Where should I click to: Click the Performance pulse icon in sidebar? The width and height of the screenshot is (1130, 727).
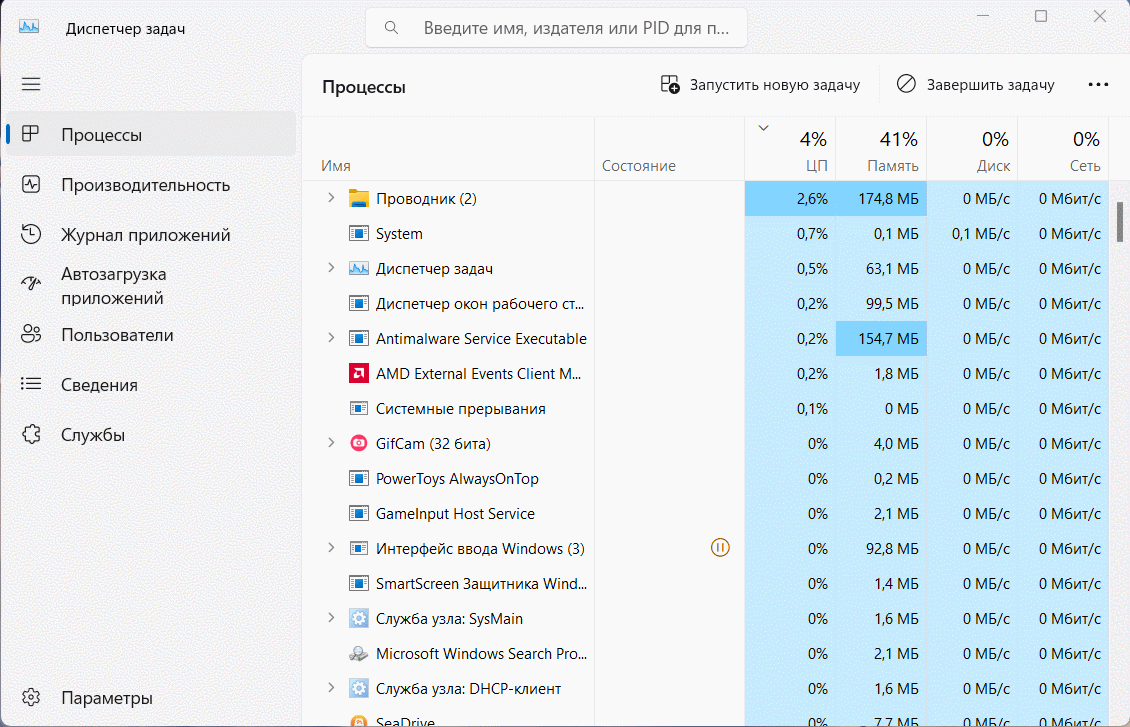31,184
